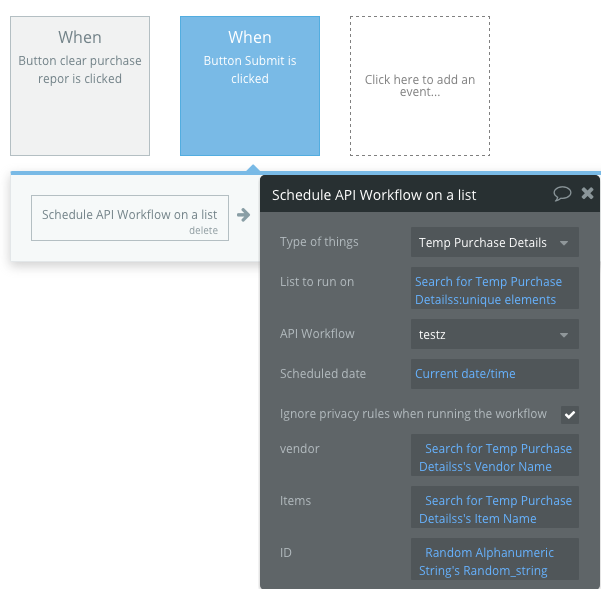Select the Schedule API Workflow on a list step
Screen dimensions: 601x589
129,215
